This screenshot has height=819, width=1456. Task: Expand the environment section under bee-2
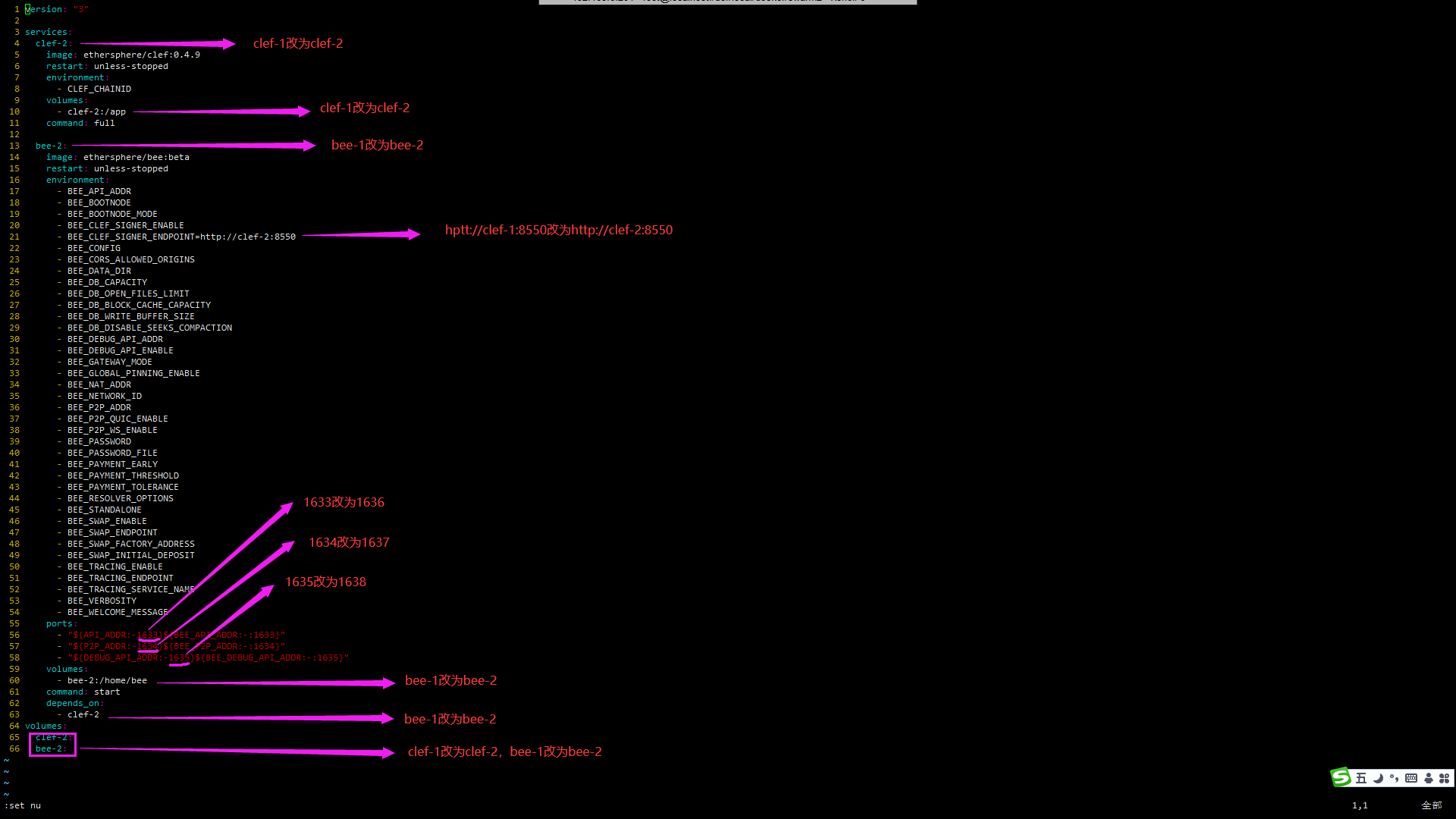[x=74, y=179]
